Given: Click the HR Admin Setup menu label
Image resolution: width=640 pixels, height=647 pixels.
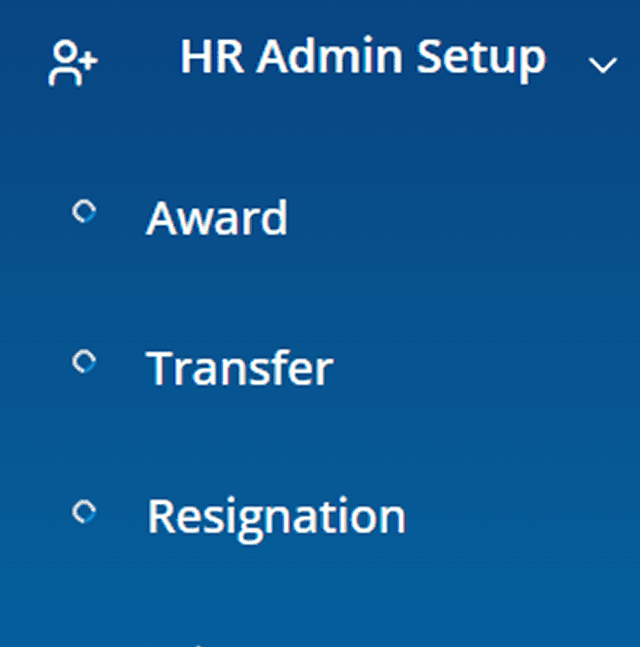Looking at the screenshot, I should point(363,58).
